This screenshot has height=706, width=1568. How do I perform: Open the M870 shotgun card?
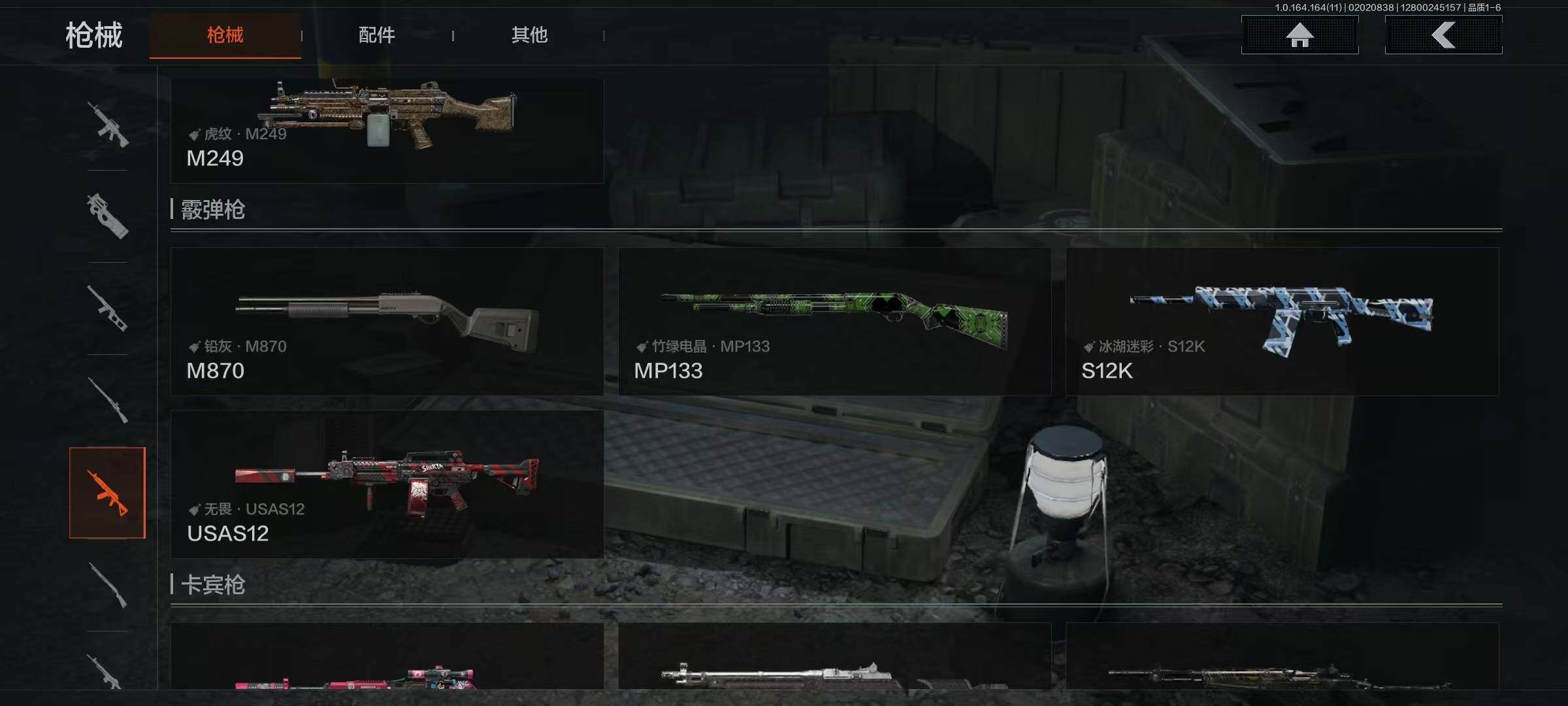click(x=387, y=321)
